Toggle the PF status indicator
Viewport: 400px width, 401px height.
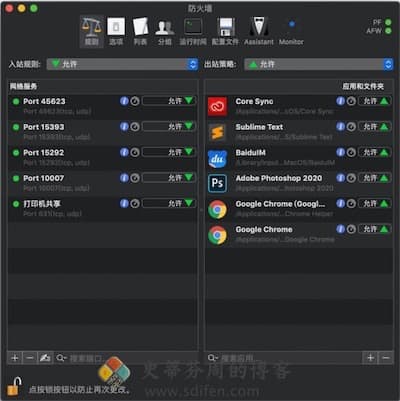[x=388, y=22]
